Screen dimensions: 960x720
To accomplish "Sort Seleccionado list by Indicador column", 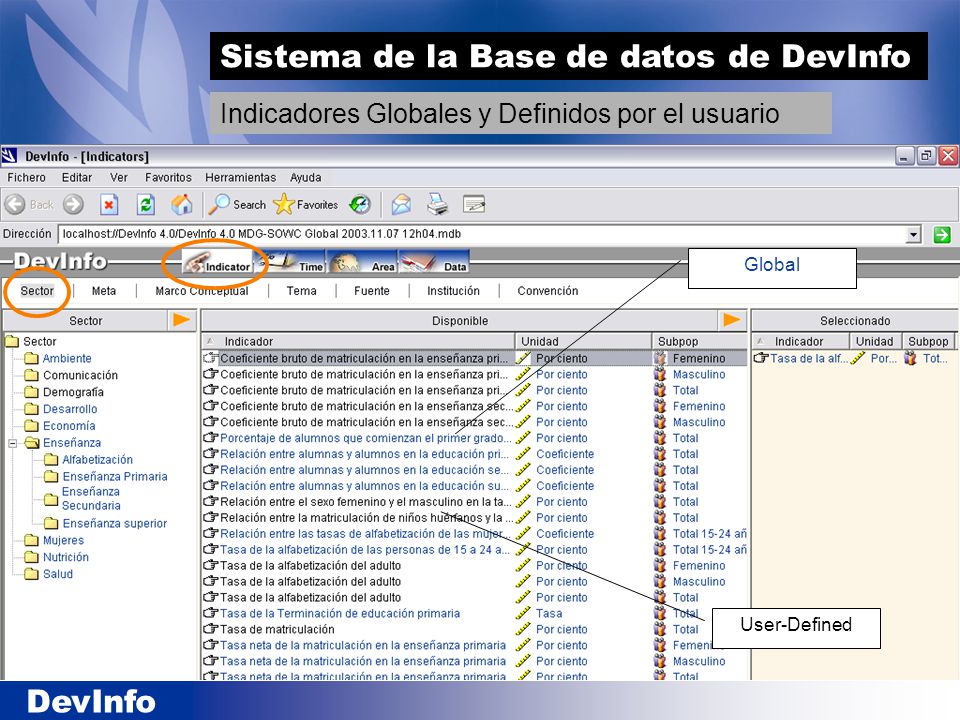I will click(801, 341).
